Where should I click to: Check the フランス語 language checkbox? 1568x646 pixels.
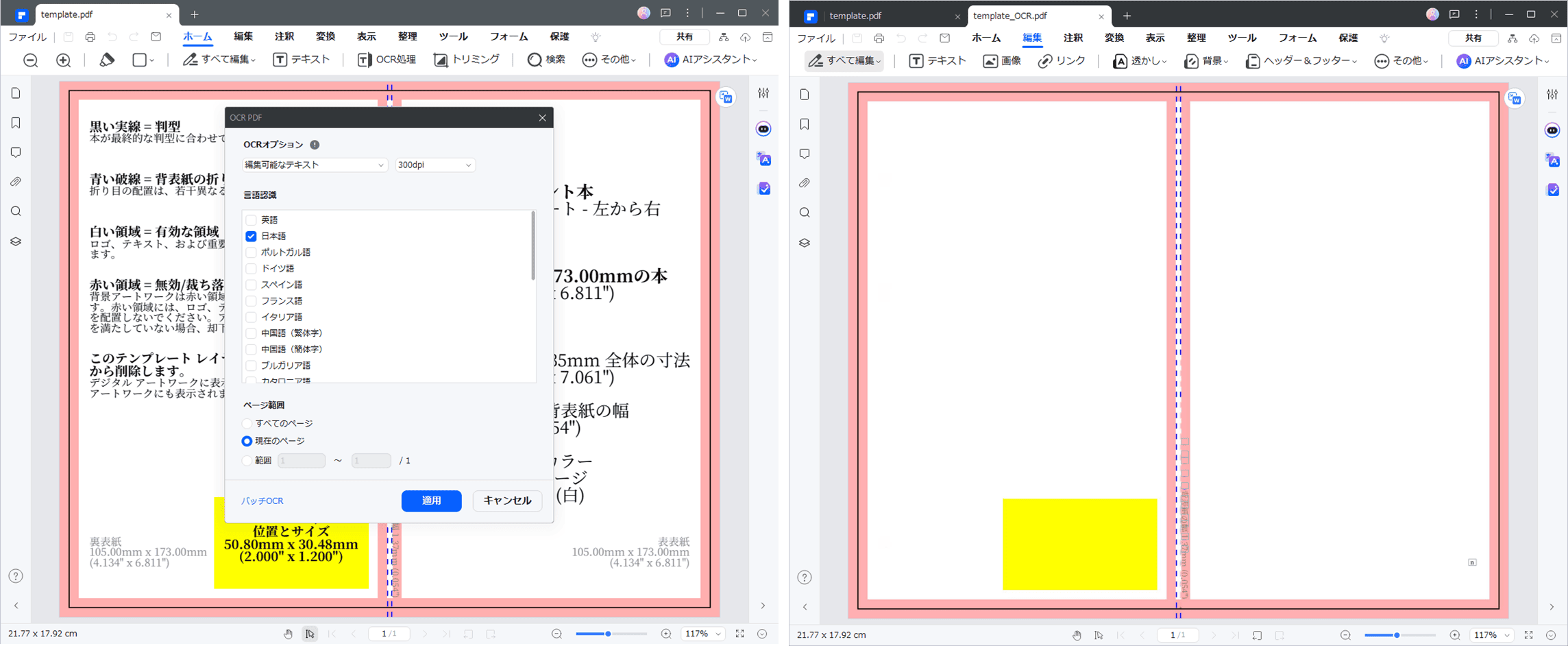point(251,300)
